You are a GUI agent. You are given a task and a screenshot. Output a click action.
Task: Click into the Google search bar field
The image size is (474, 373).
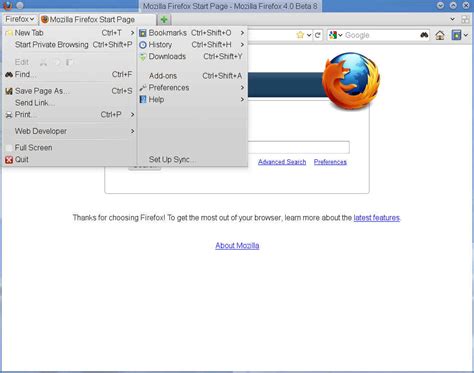point(381,35)
